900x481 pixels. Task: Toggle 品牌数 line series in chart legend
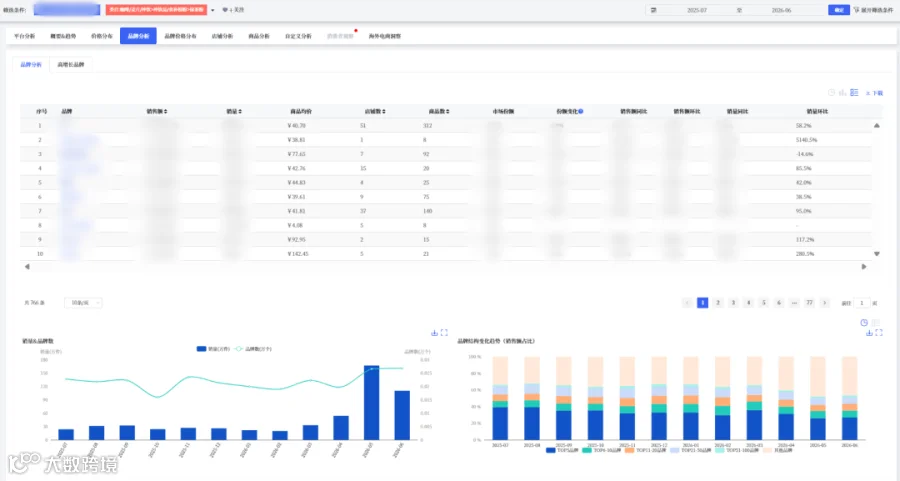(x=253, y=348)
